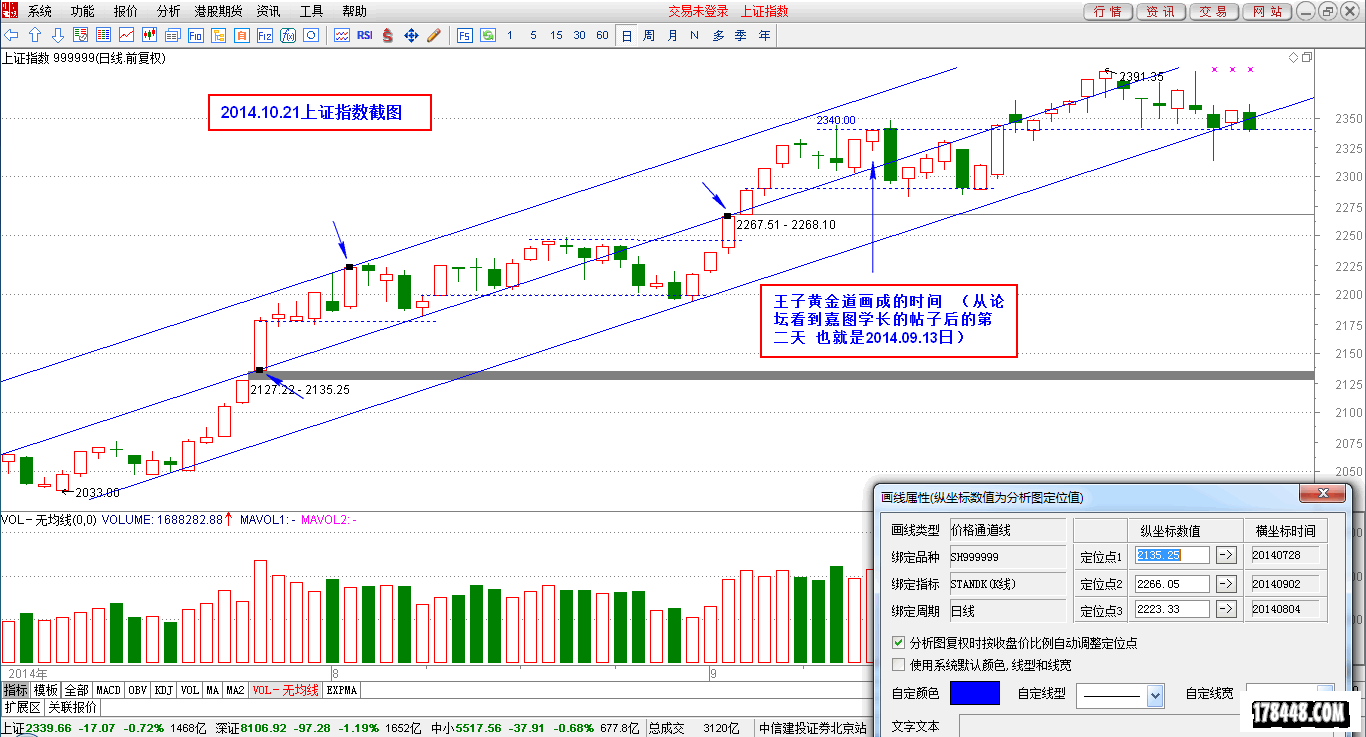1366x737 pixels.
Task: Click the 定位点2 value field 2266.05
Action: [x=1172, y=583]
